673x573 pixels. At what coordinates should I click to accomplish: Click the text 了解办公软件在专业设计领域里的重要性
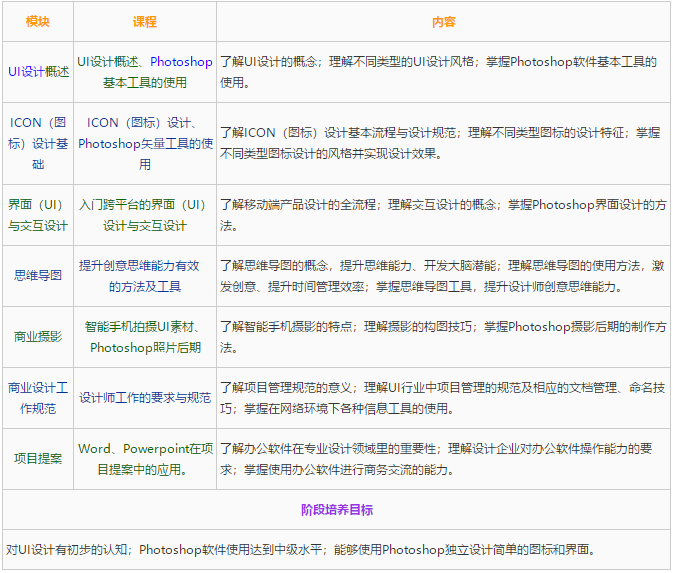(328, 448)
